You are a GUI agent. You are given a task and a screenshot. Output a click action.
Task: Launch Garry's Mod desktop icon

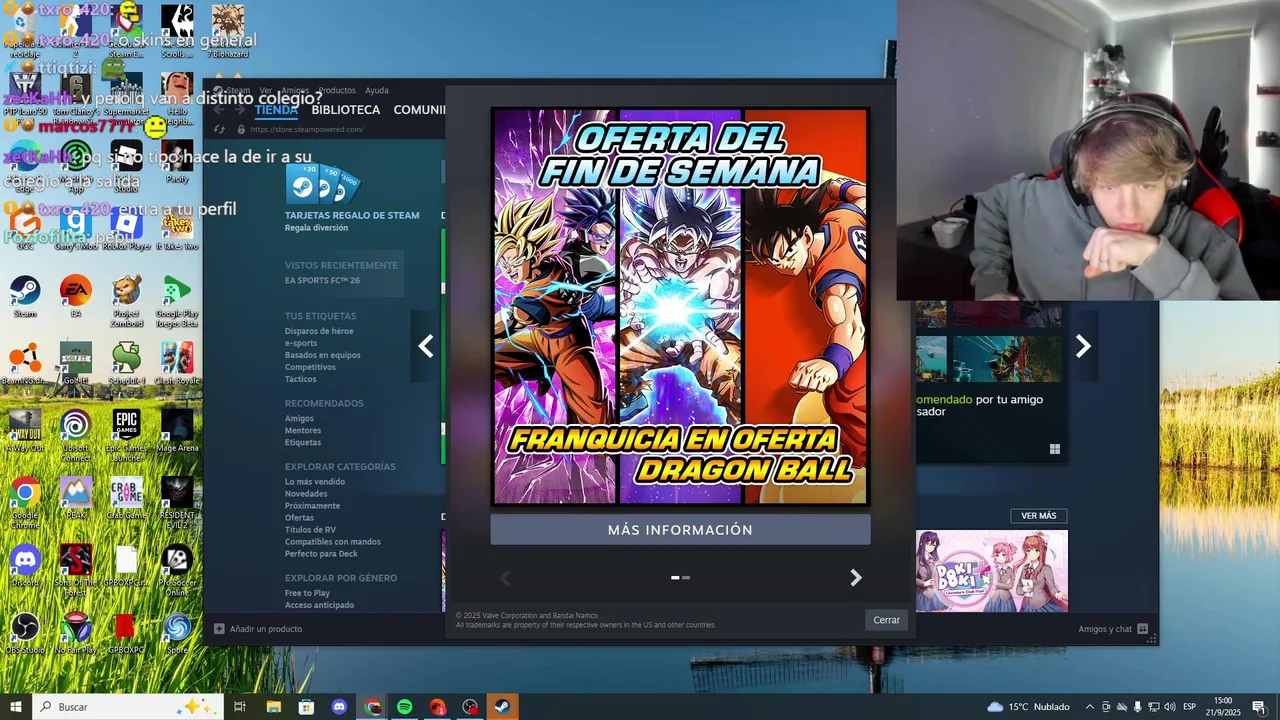tap(75, 230)
